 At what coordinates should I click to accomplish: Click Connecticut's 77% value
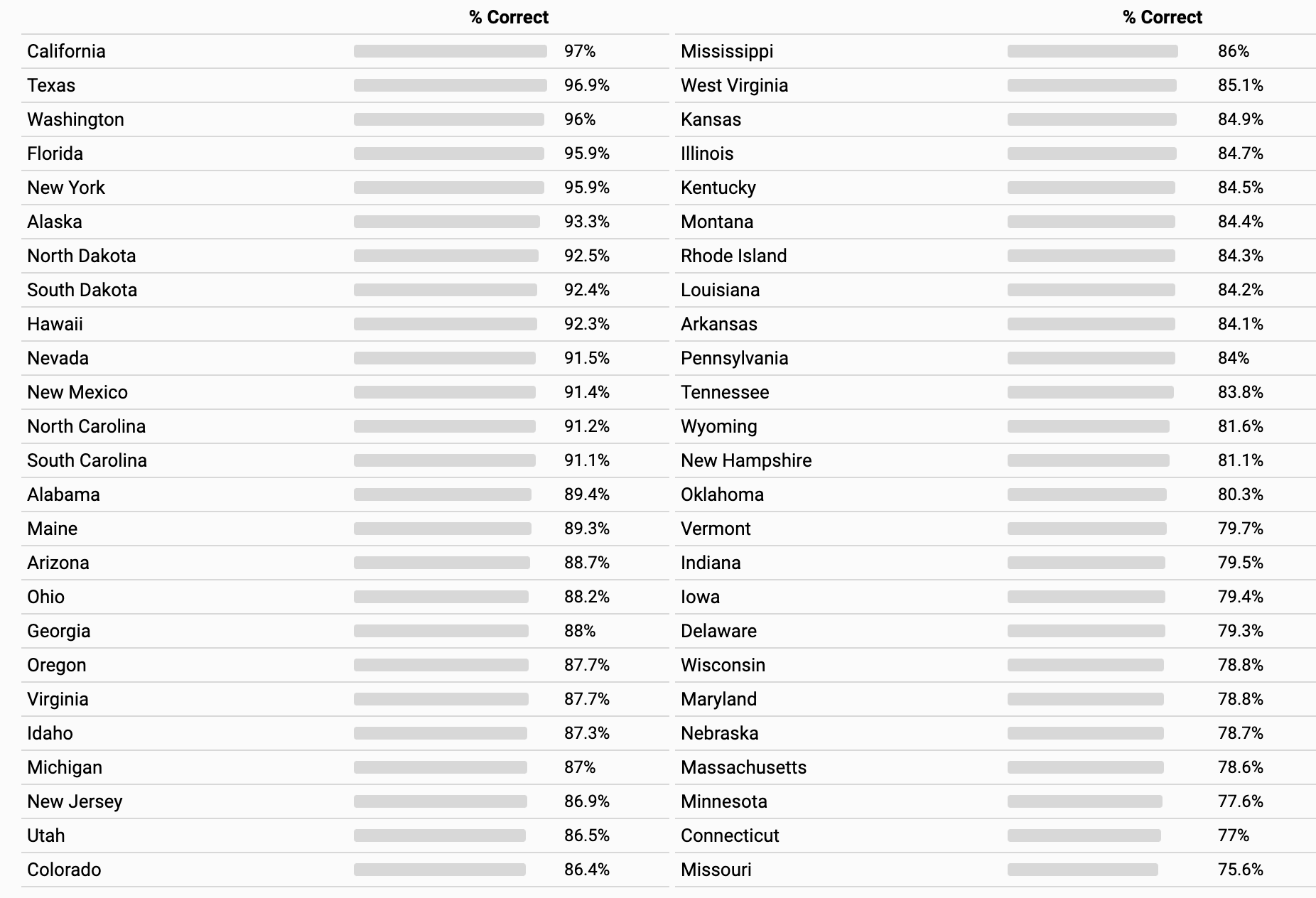pyautogui.click(x=1234, y=835)
